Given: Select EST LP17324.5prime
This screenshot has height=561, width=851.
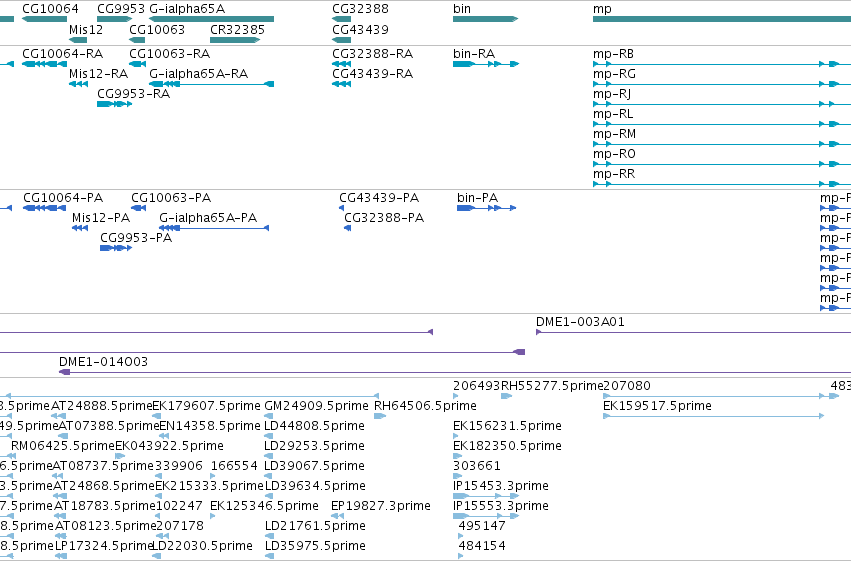Looking at the screenshot, I should (104, 546).
